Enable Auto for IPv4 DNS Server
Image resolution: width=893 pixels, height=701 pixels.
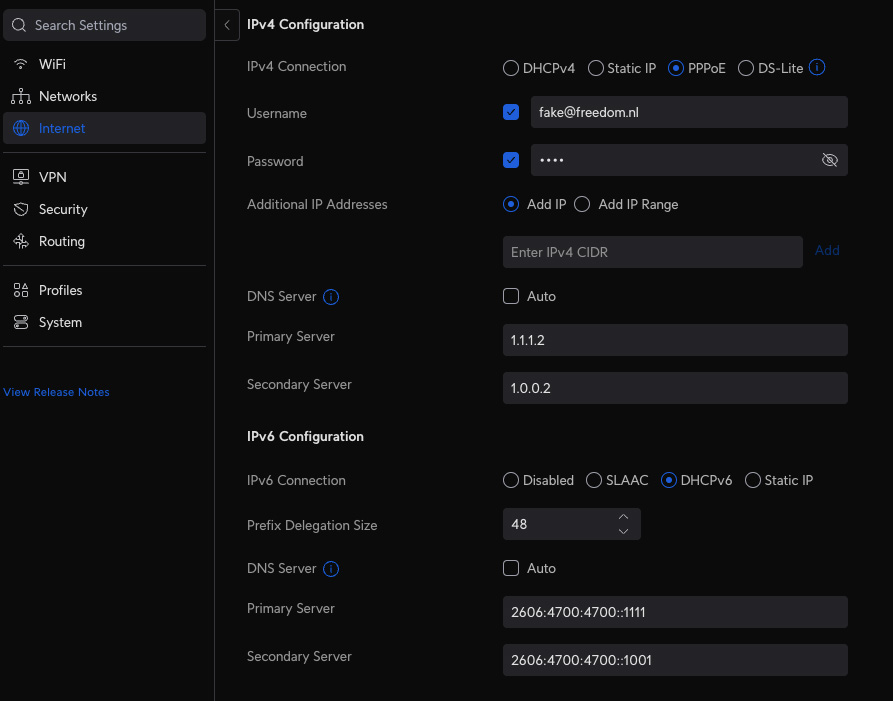(x=511, y=296)
